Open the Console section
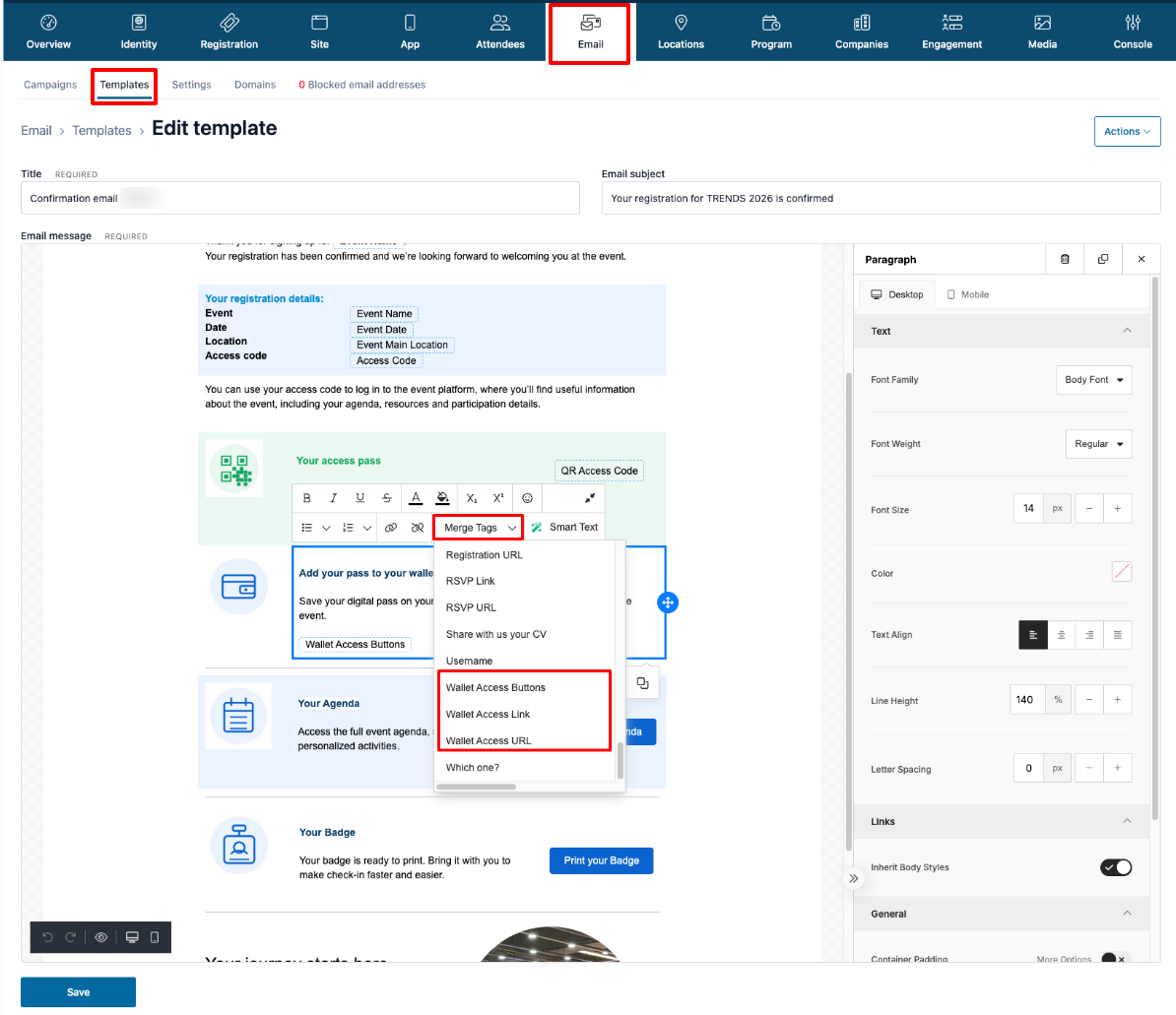1176x1015 pixels. tap(1133, 32)
